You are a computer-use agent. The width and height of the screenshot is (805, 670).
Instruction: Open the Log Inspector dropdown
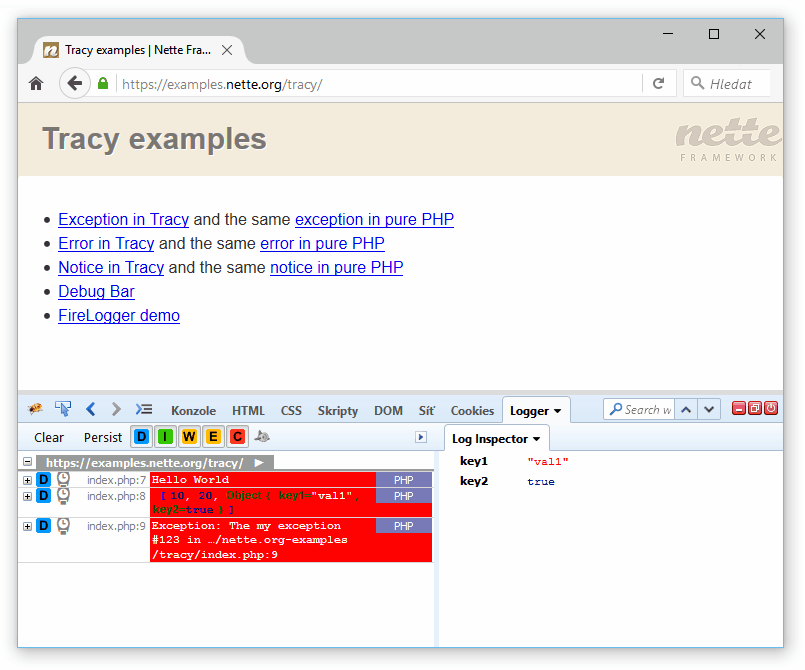tap(536, 439)
